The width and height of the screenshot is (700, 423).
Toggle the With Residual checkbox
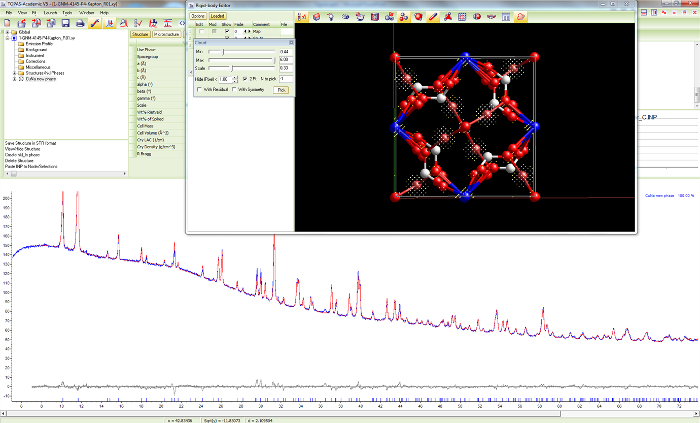click(199, 89)
